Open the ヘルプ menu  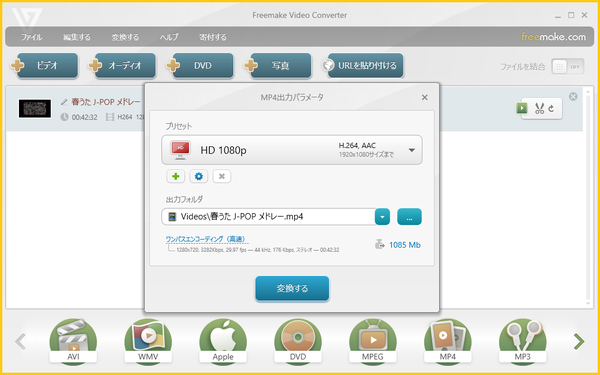[x=169, y=37]
